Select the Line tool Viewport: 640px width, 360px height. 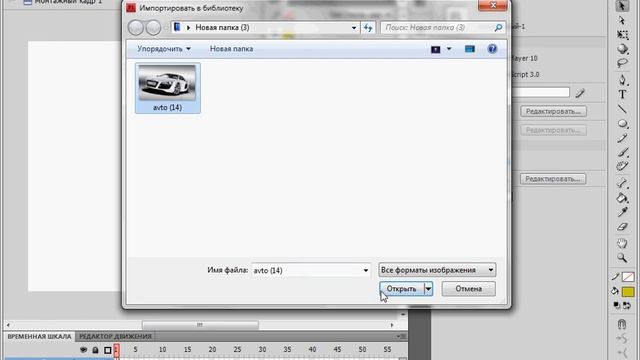tap(622, 109)
